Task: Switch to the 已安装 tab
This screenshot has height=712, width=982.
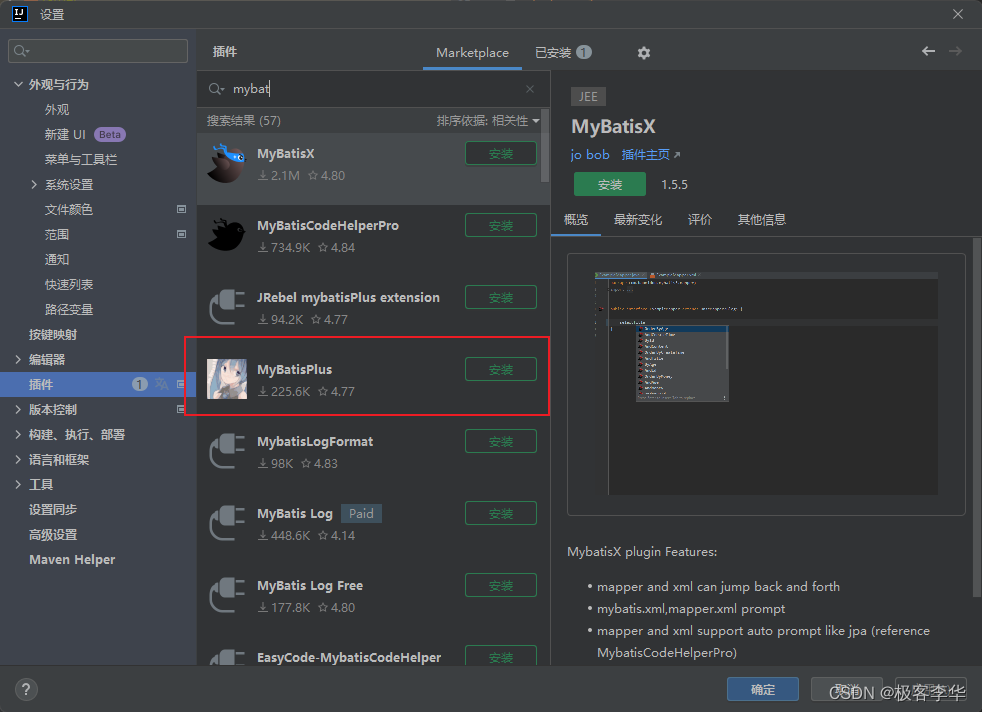Action: pos(563,53)
